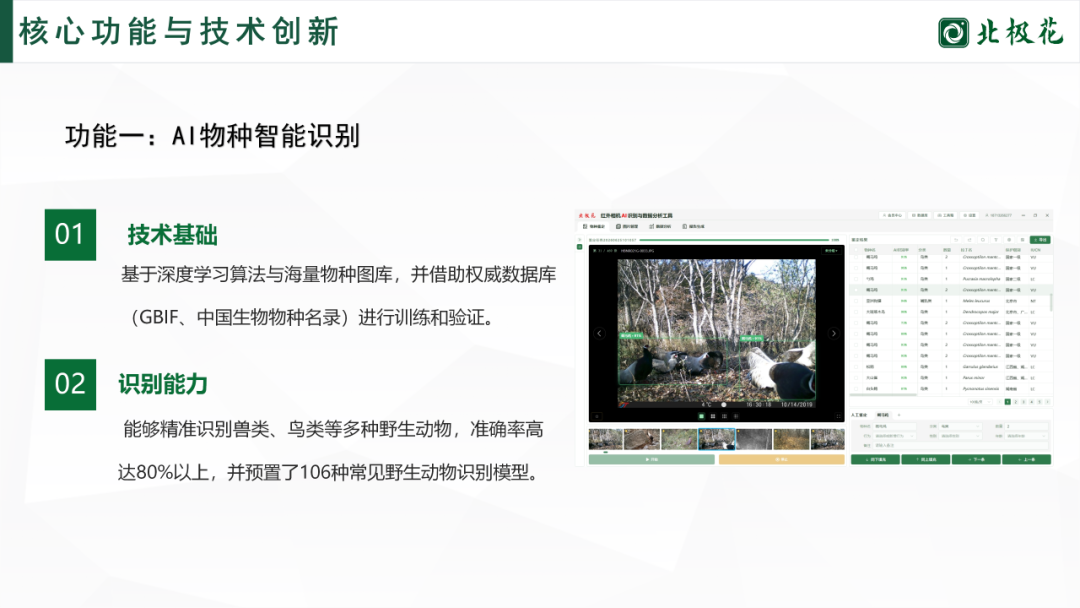1080x608 pixels.
Task: Open the settings button in title bar
Action: coord(970,216)
